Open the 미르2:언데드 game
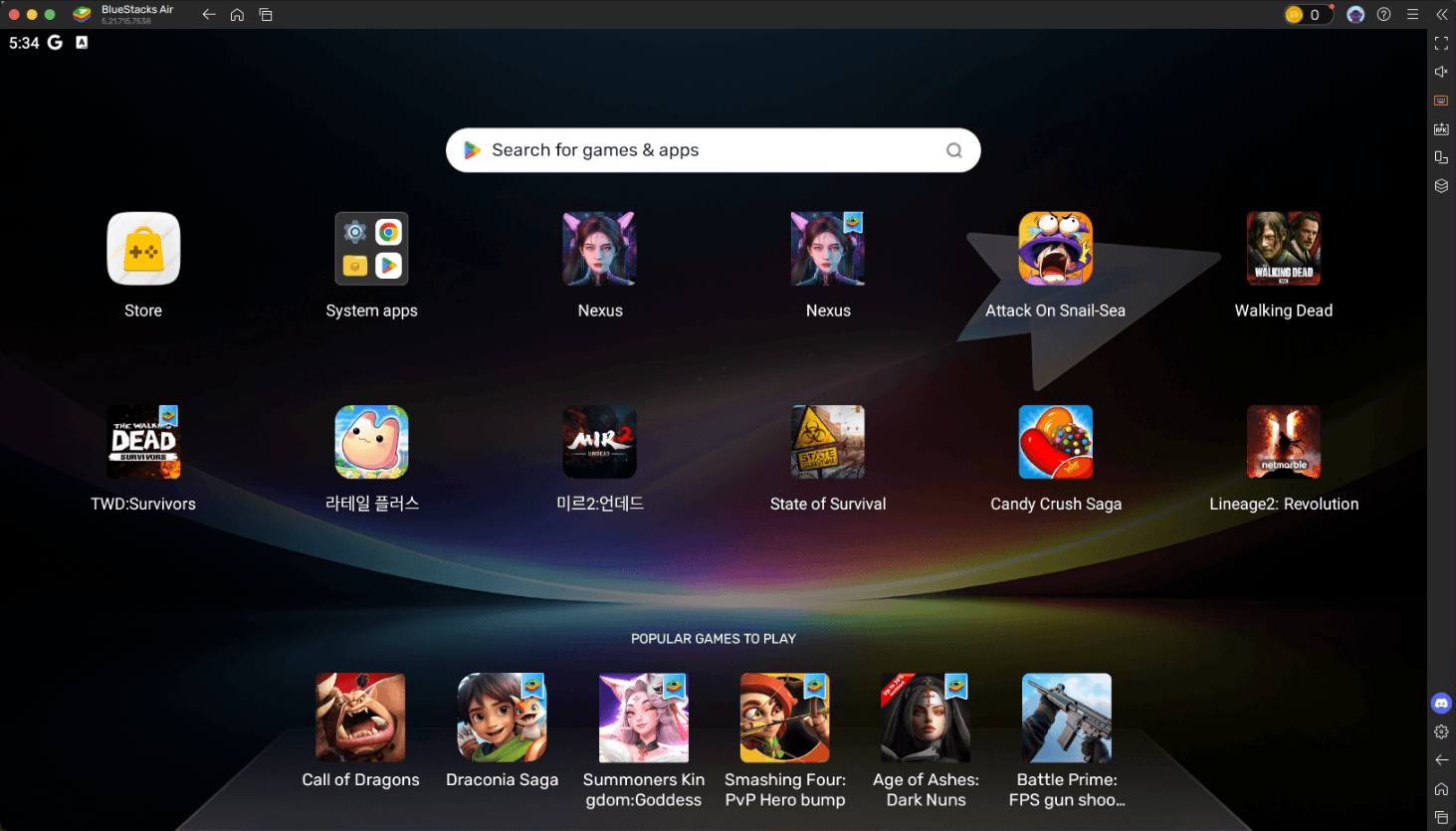The image size is (1456, 831). [x=599, y=442]
